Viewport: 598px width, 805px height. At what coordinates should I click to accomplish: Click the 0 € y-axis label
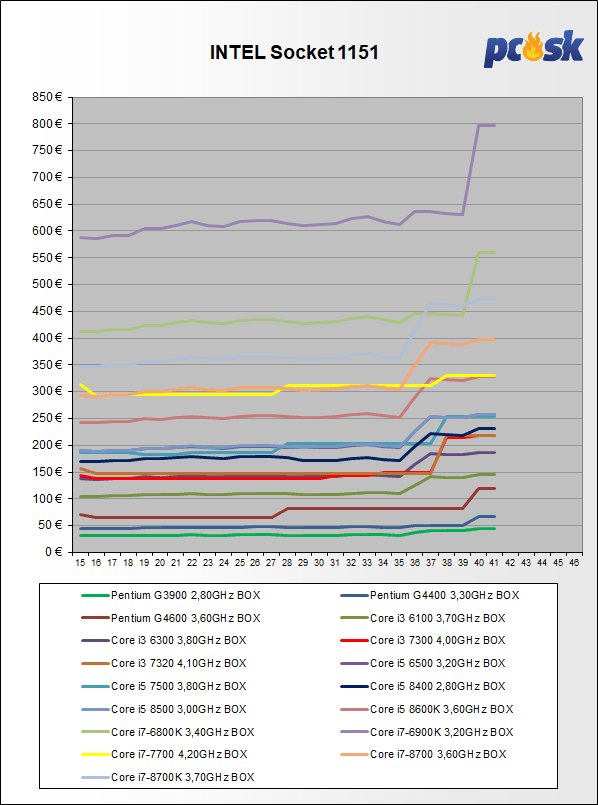[54, 552]
